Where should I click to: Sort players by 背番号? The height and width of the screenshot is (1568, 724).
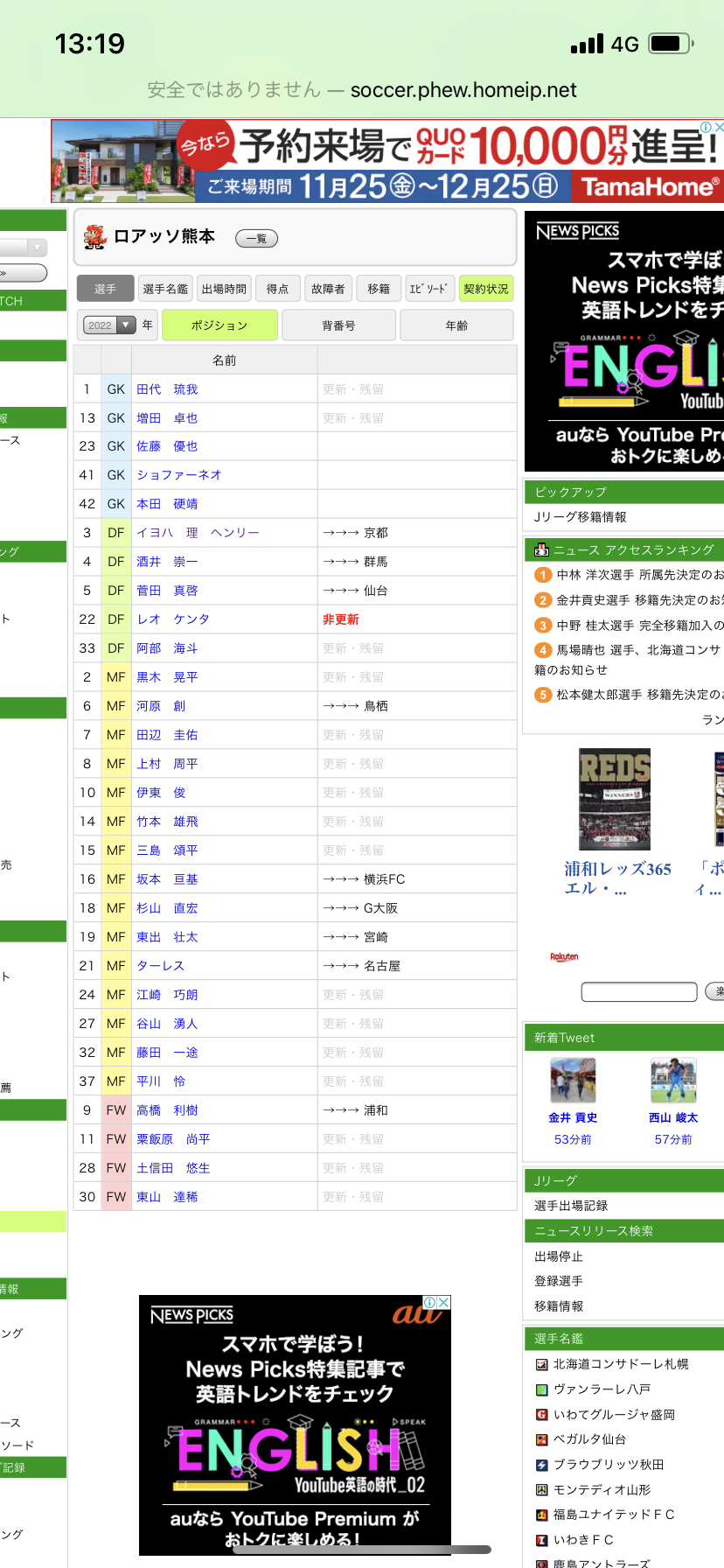click(338, 325)
